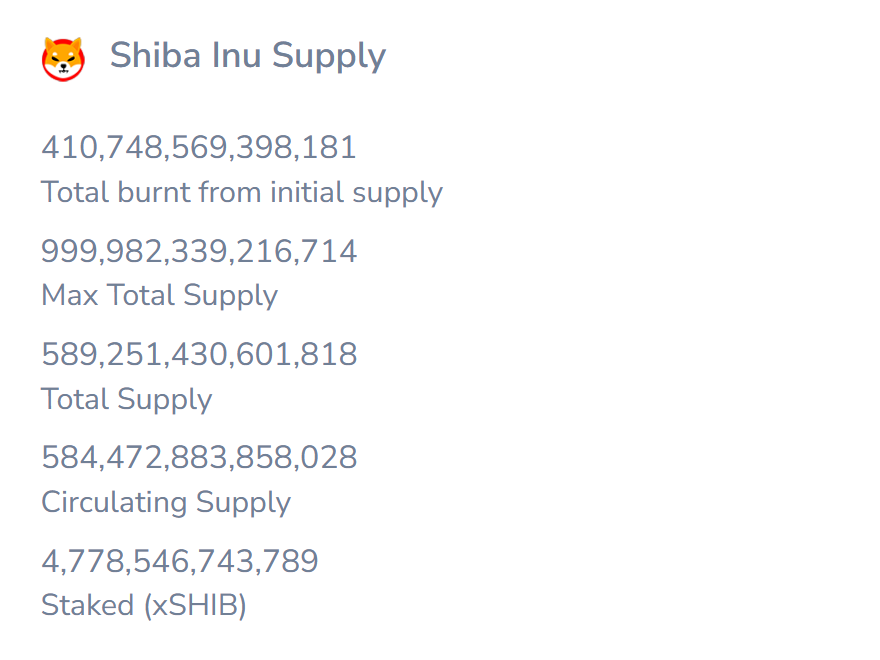Select the number 589,251,430,601,818
Screen dimensions: 880x660
(x=199, y=354)
